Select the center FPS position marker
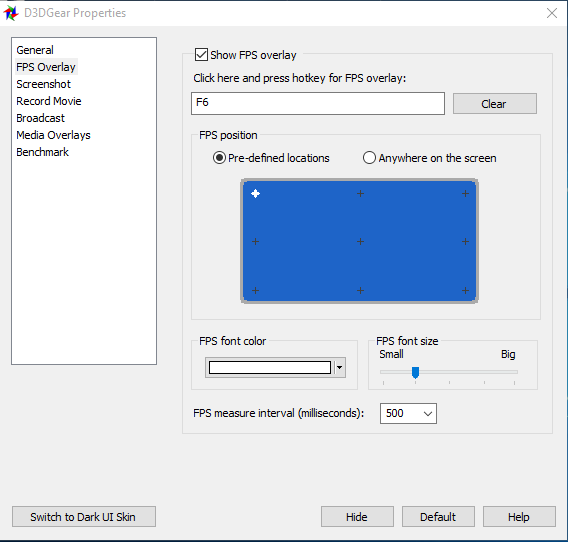568x542 pixels. (x=360, y=241)
